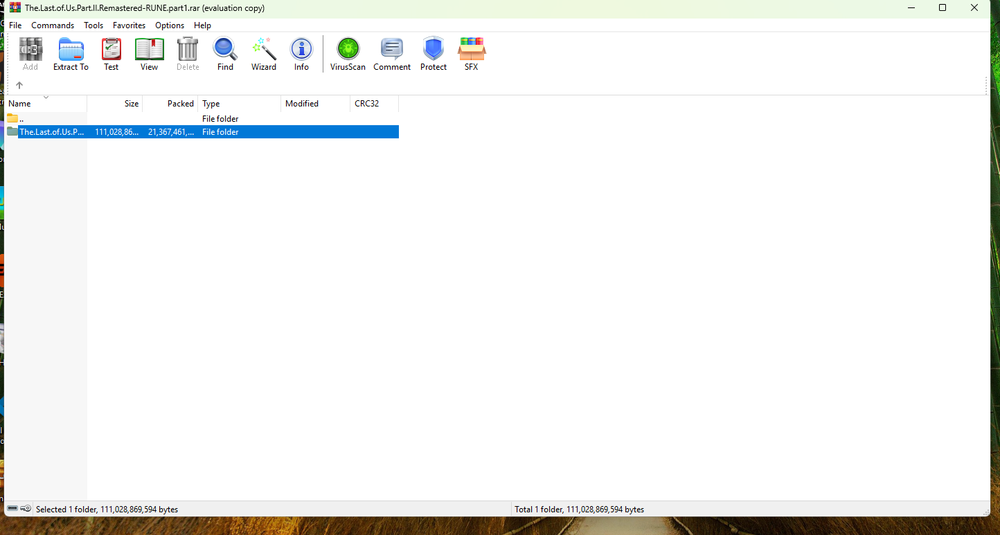1000x535 pixels.
Task: Click the 21,367,461,... packed cell
Action: [172, 132]
